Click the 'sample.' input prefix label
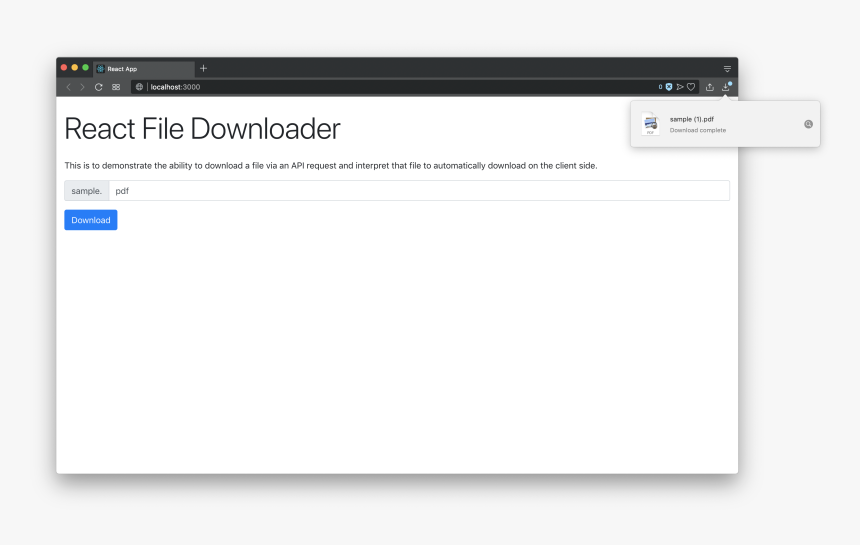The image size is (860, 545). (87, 191)
